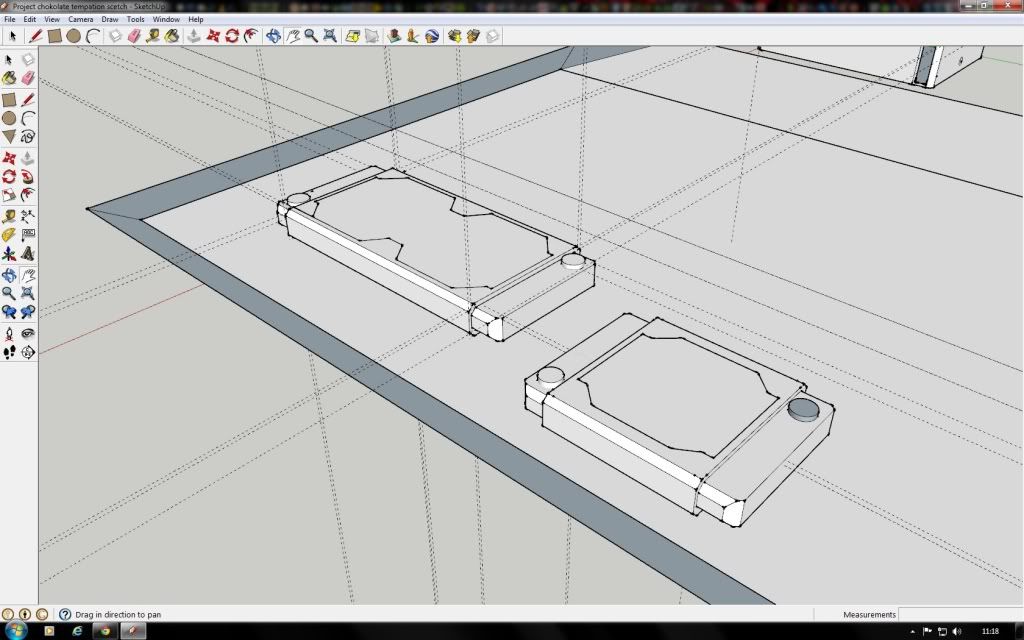Screen dimensions: 1024x640
Task: Activate the Look Around eye tool
Action: (x=28, y=334)
